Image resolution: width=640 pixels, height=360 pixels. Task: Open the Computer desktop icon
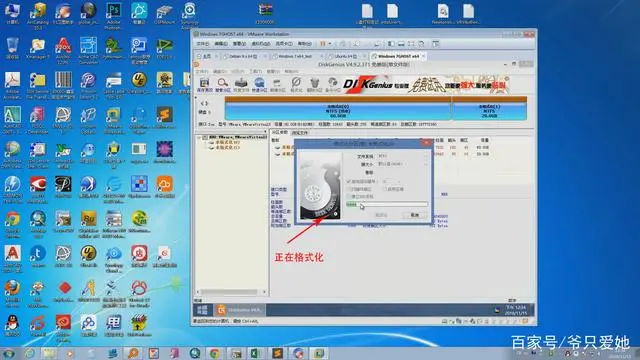(x=12, y=13)
